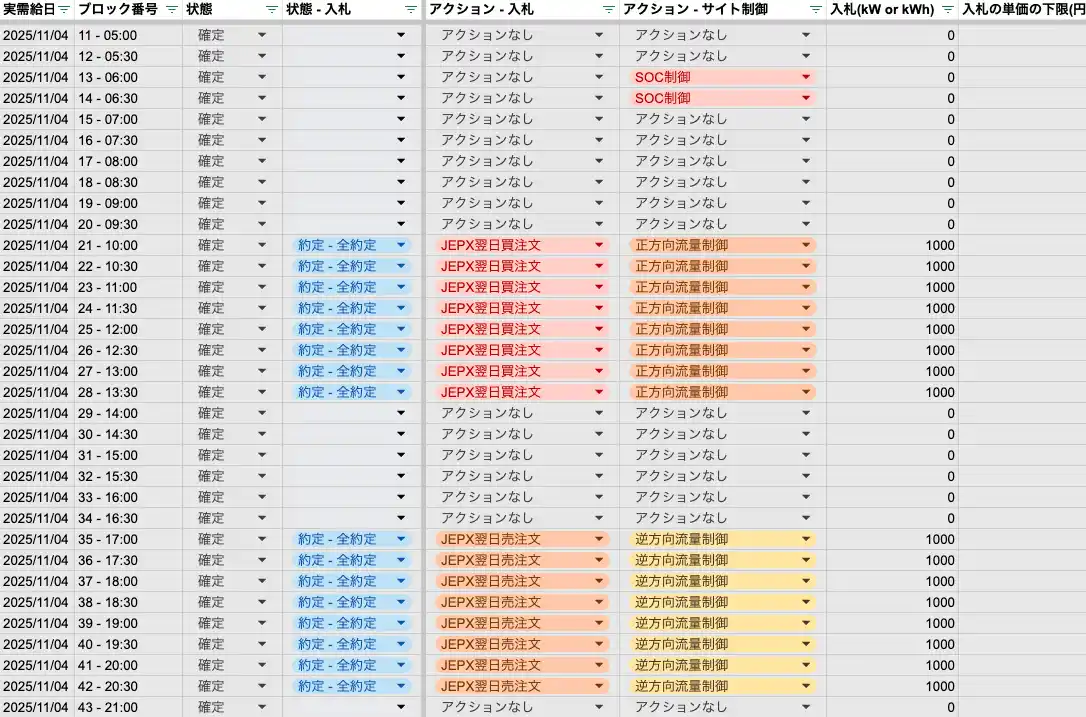
Task: Click the アクション - サイト制御 filter icon
Action: pyautogui.click(x=815, y=9)
